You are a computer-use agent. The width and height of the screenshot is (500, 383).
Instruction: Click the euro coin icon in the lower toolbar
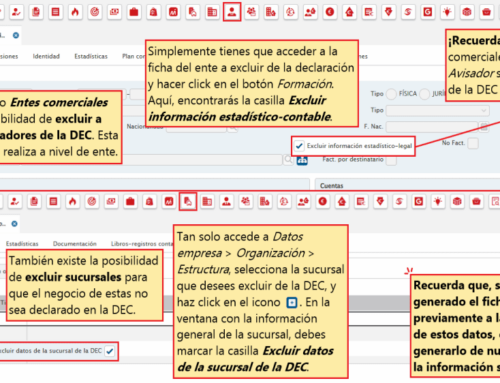322,201
